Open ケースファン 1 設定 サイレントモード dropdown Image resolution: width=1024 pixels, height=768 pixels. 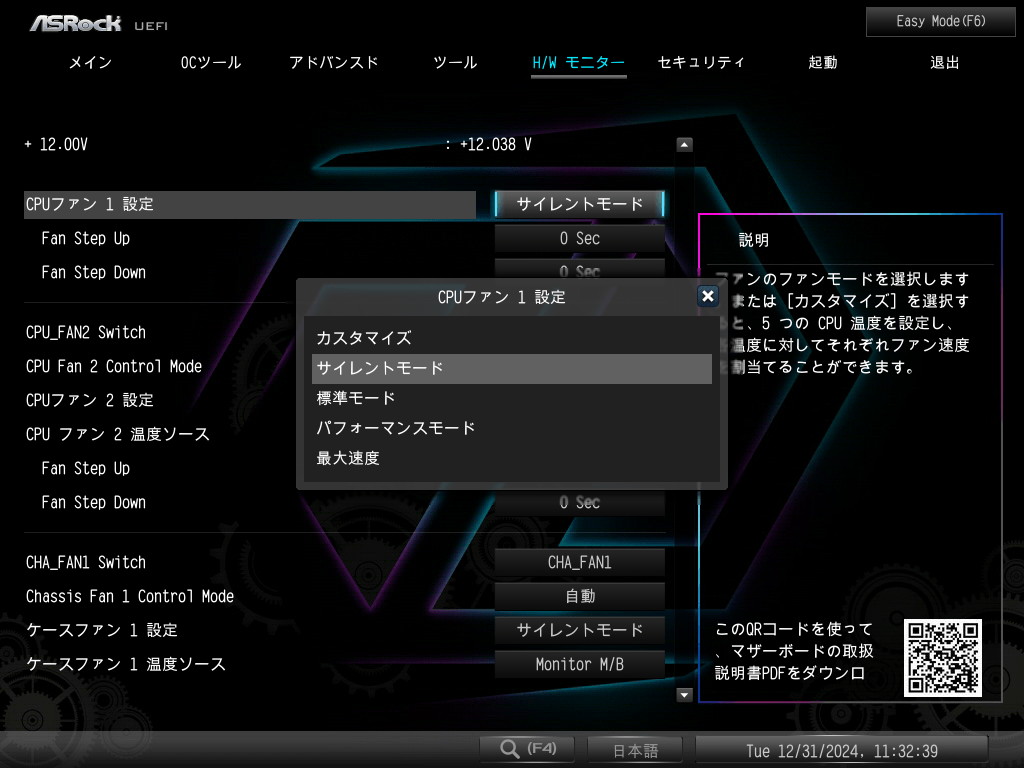coord(579,630)
